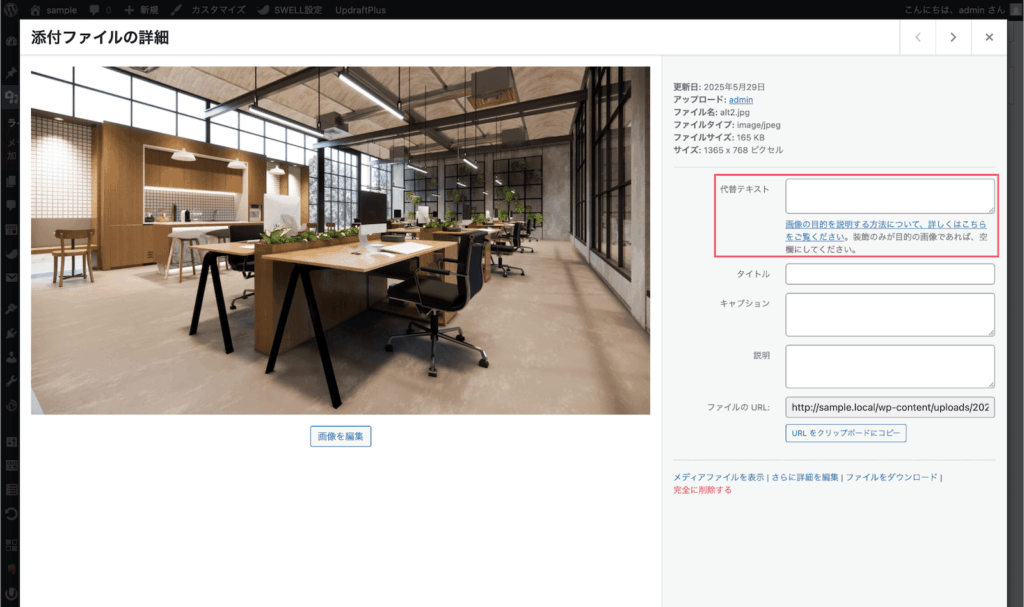Viewport: 1024px width, 607px height.
Task: Copy URL with URLをクリップボードにコピー button
Action: pyautogui.click(x=846, y=433)
